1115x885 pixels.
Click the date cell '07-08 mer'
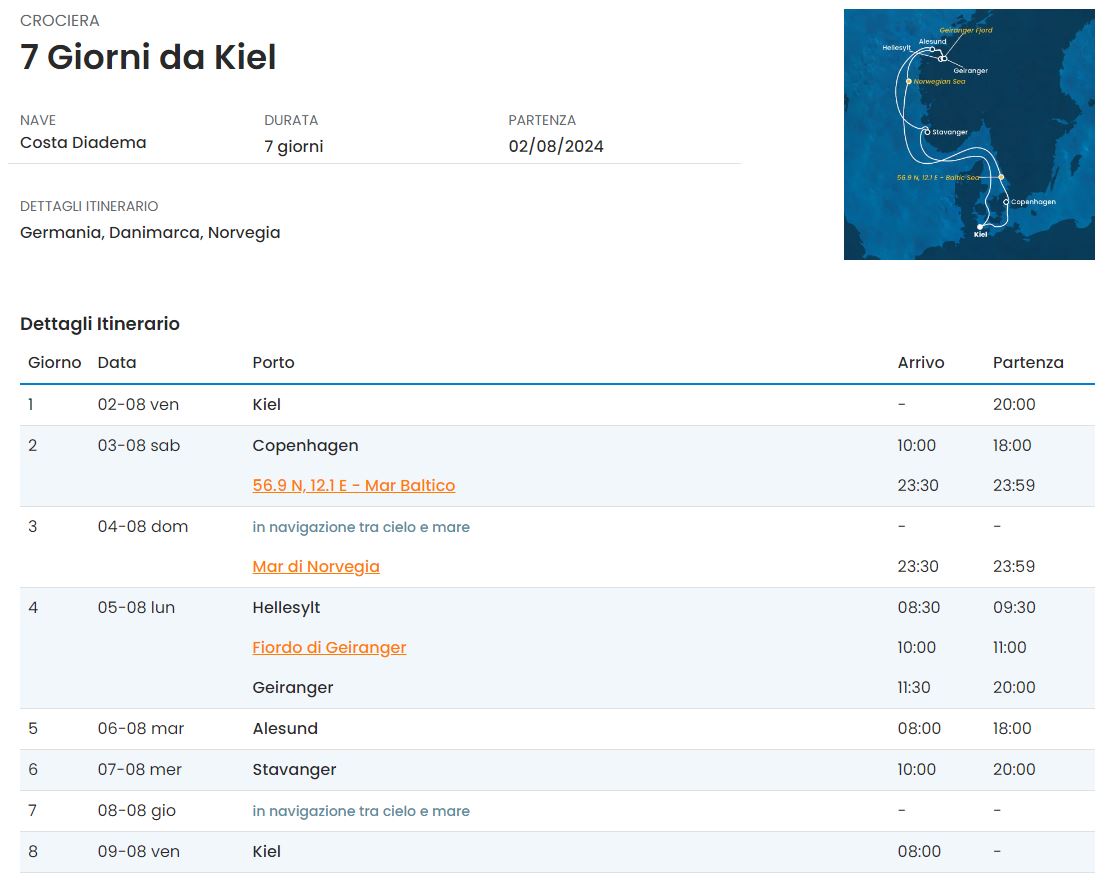point(139,770)
